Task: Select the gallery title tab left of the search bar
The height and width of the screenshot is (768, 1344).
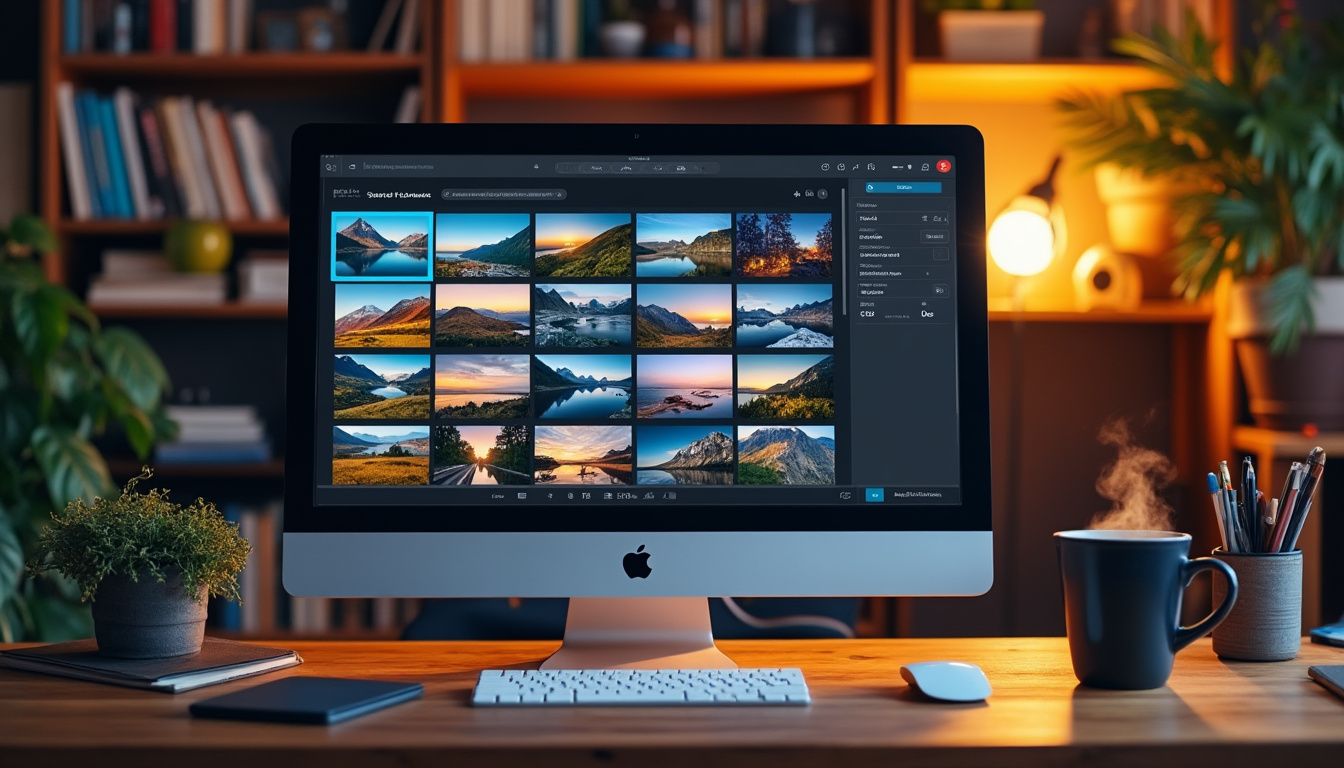Action: click(398, 194)
